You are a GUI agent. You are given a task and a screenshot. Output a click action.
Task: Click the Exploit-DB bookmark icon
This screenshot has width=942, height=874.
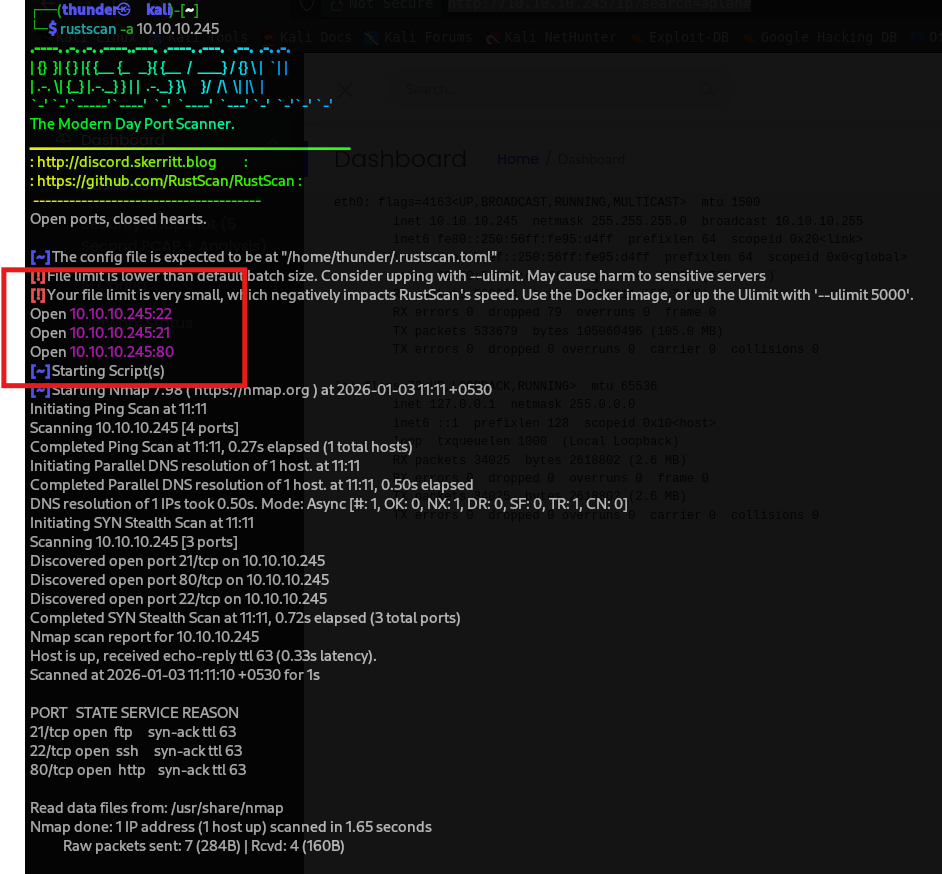[636, 37]
